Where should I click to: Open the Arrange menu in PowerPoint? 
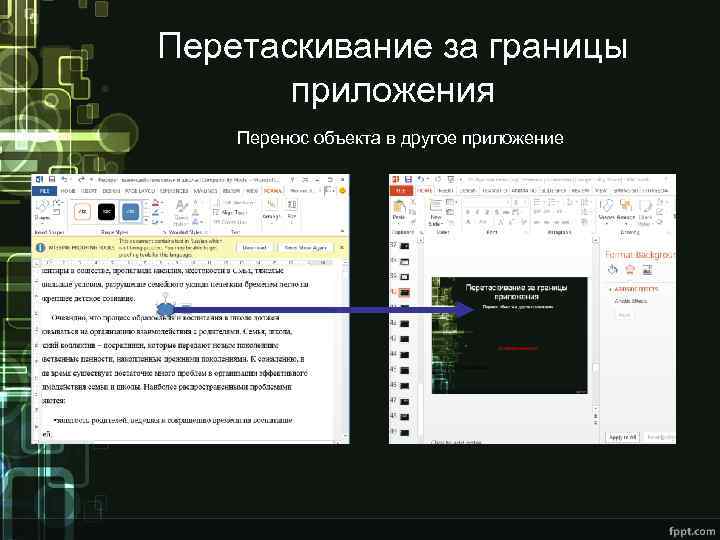point(626,210)
